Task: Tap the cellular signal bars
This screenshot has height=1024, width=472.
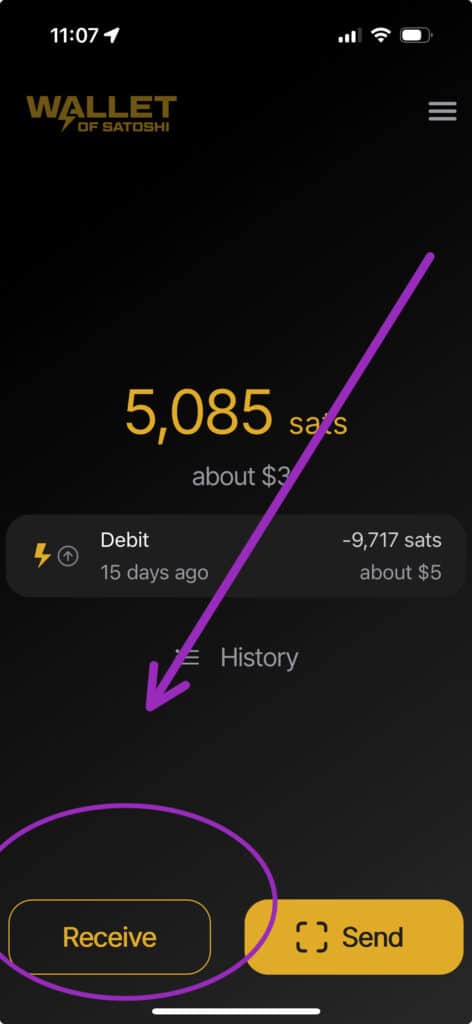Action: click(x=351, y=36)
